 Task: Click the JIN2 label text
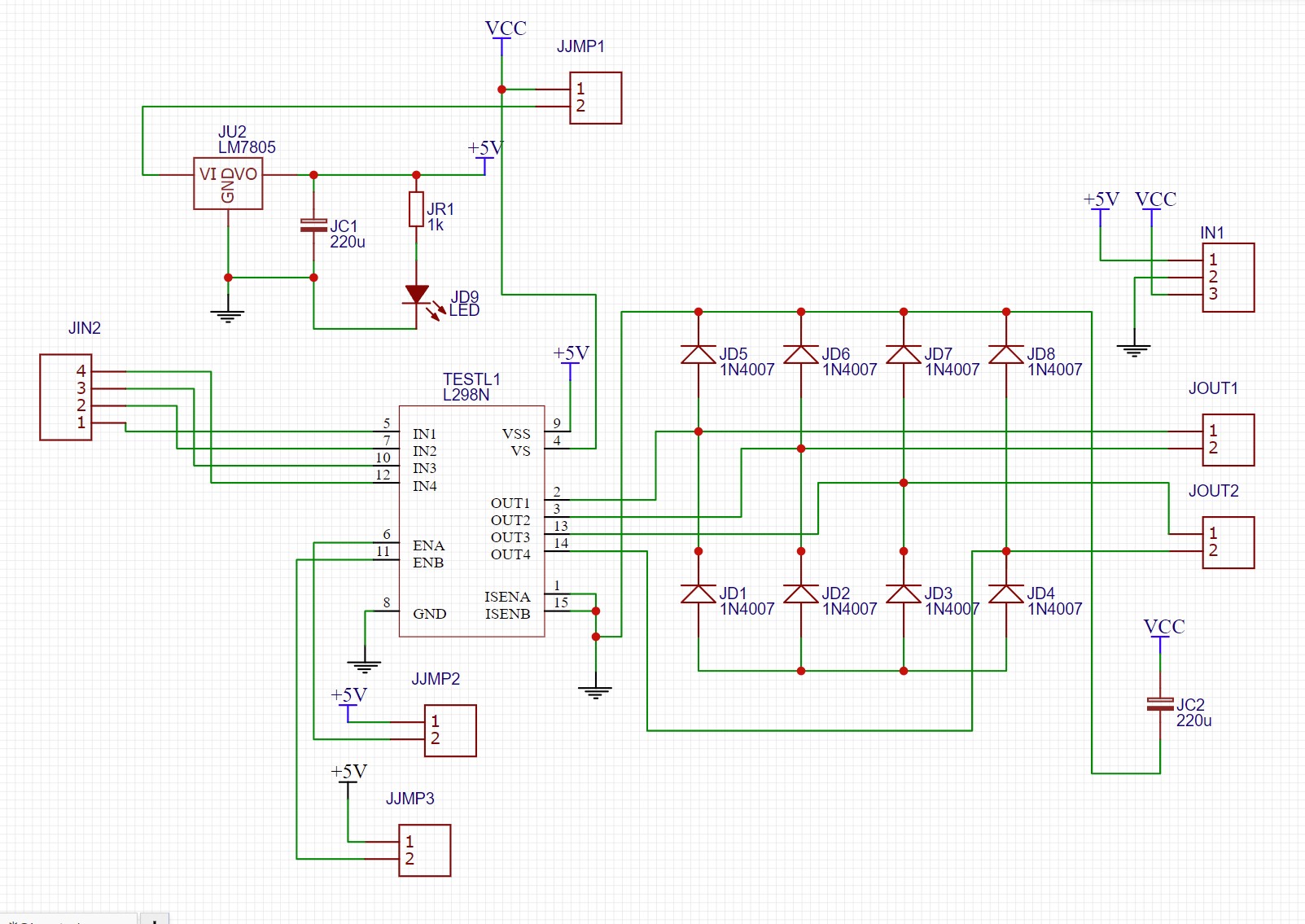tap(85, 328)
